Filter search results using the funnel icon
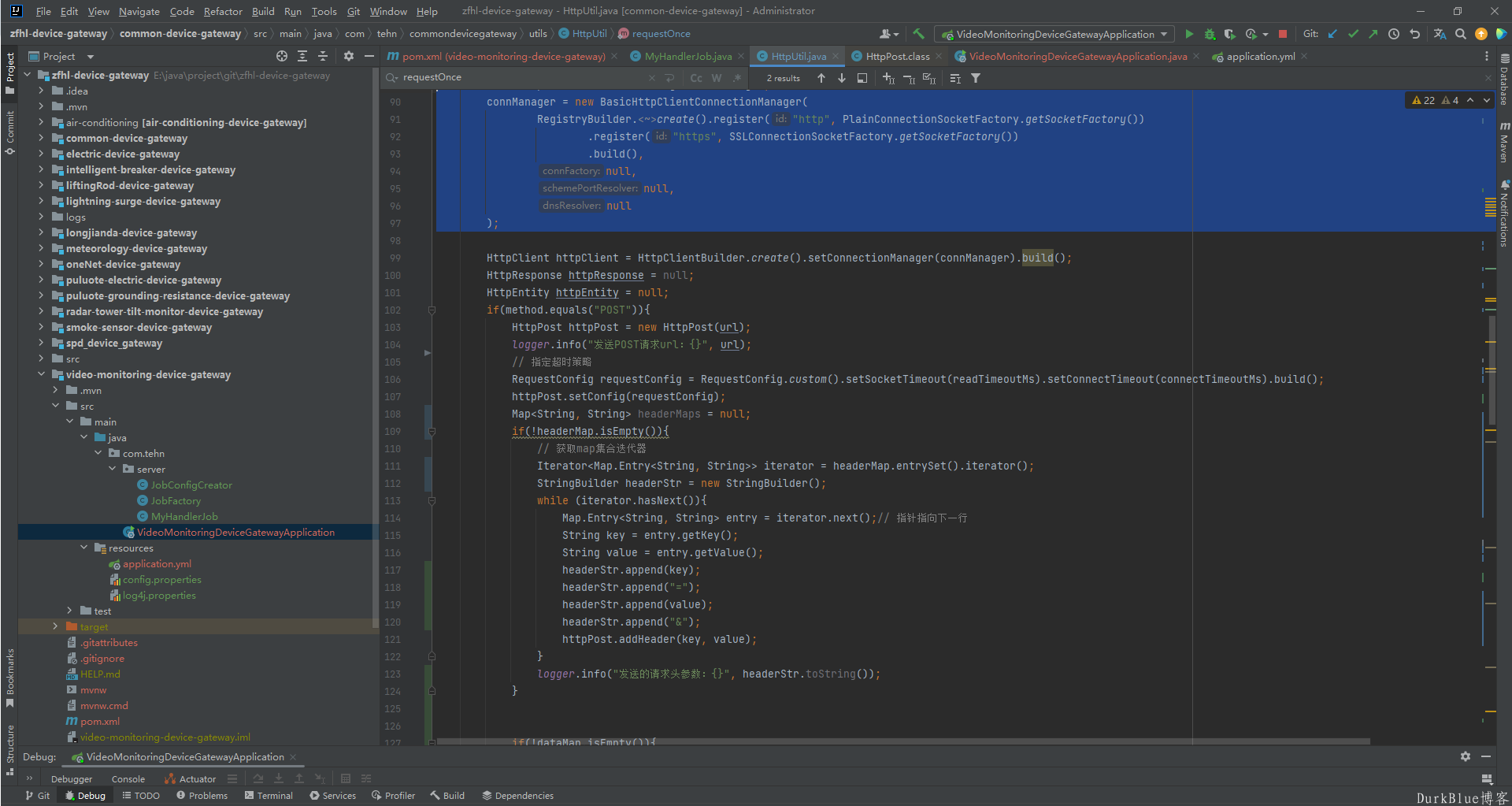 pyautogui.click(x=976, y=78)
